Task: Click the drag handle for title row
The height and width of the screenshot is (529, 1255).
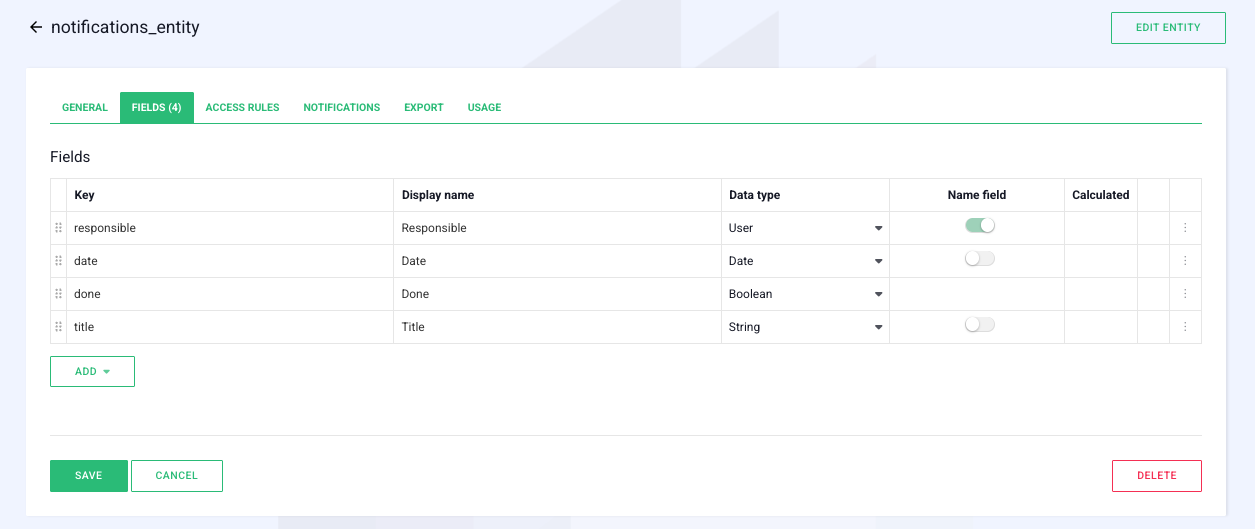Action: tap(59, 327)
